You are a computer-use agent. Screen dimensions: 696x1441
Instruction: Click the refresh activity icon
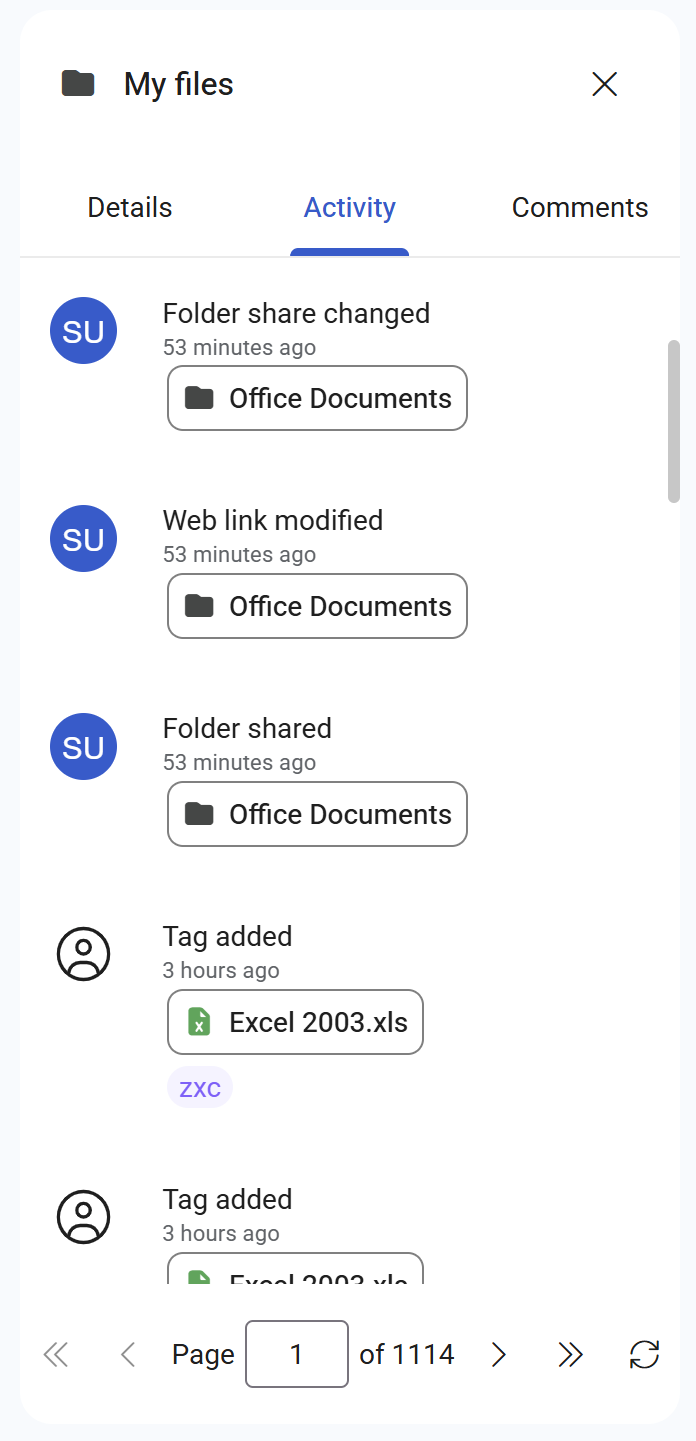pos(644,1354)
